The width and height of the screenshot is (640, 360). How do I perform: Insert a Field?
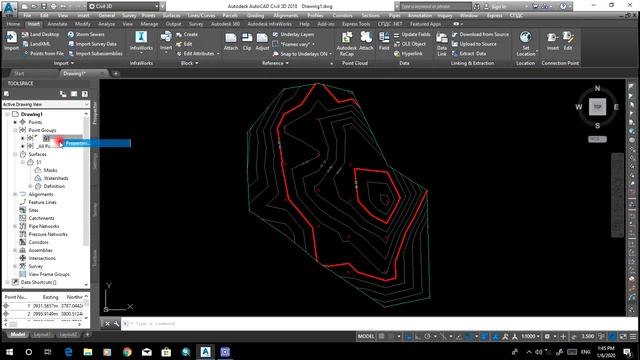[384, 41]
